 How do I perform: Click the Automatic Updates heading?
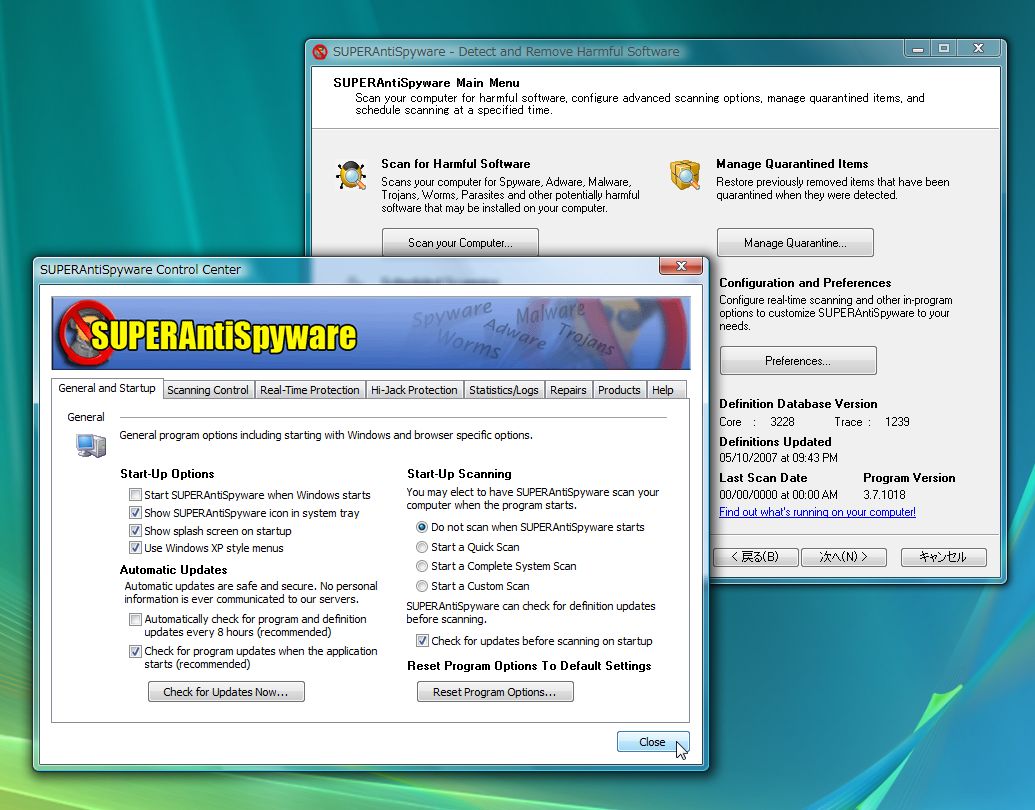(x=174, y=570)
